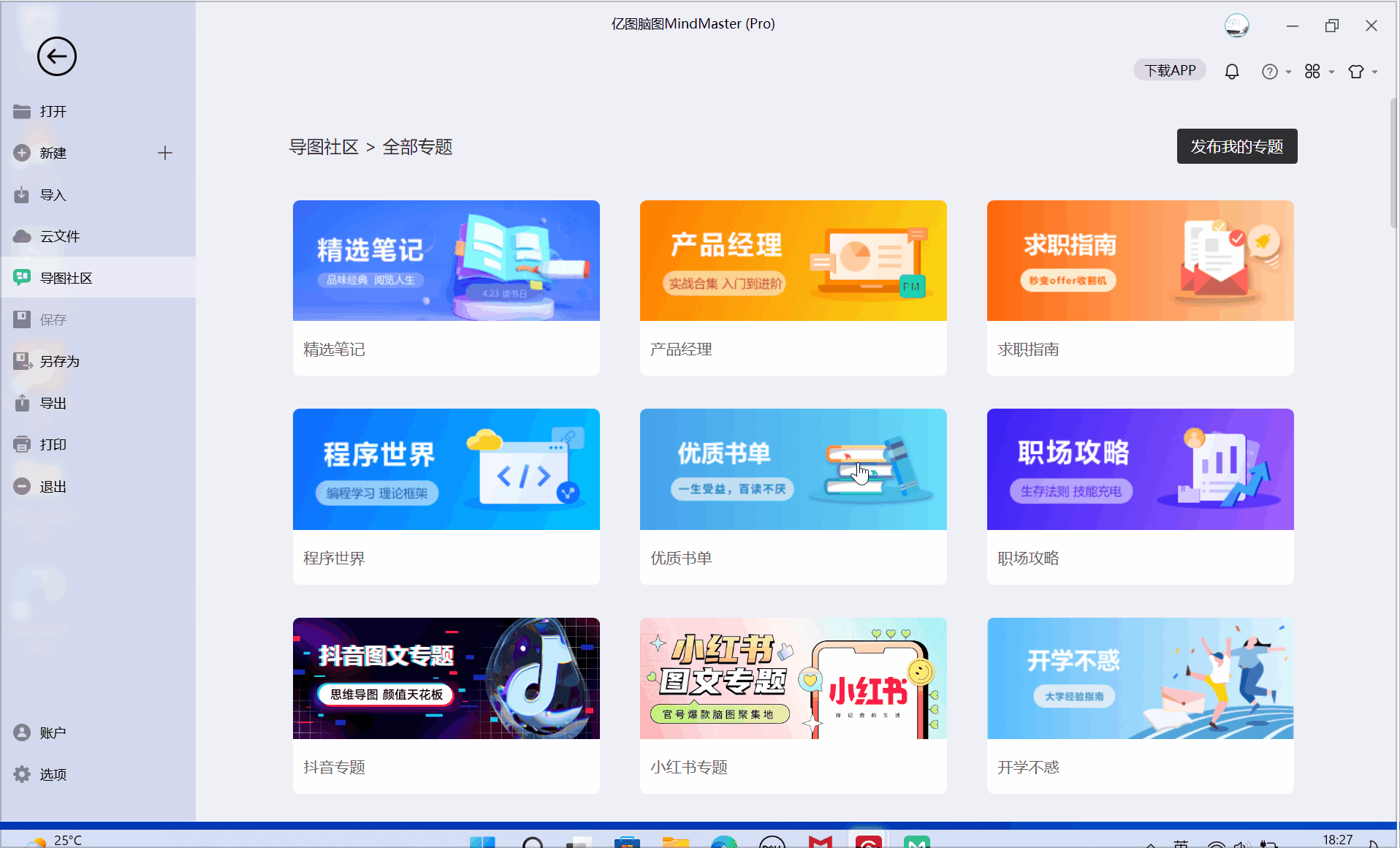Click the user avatar in title bar
The height and width of the screenshot is (848, 1400).
pyautogui.click(x=1237, y=26)
